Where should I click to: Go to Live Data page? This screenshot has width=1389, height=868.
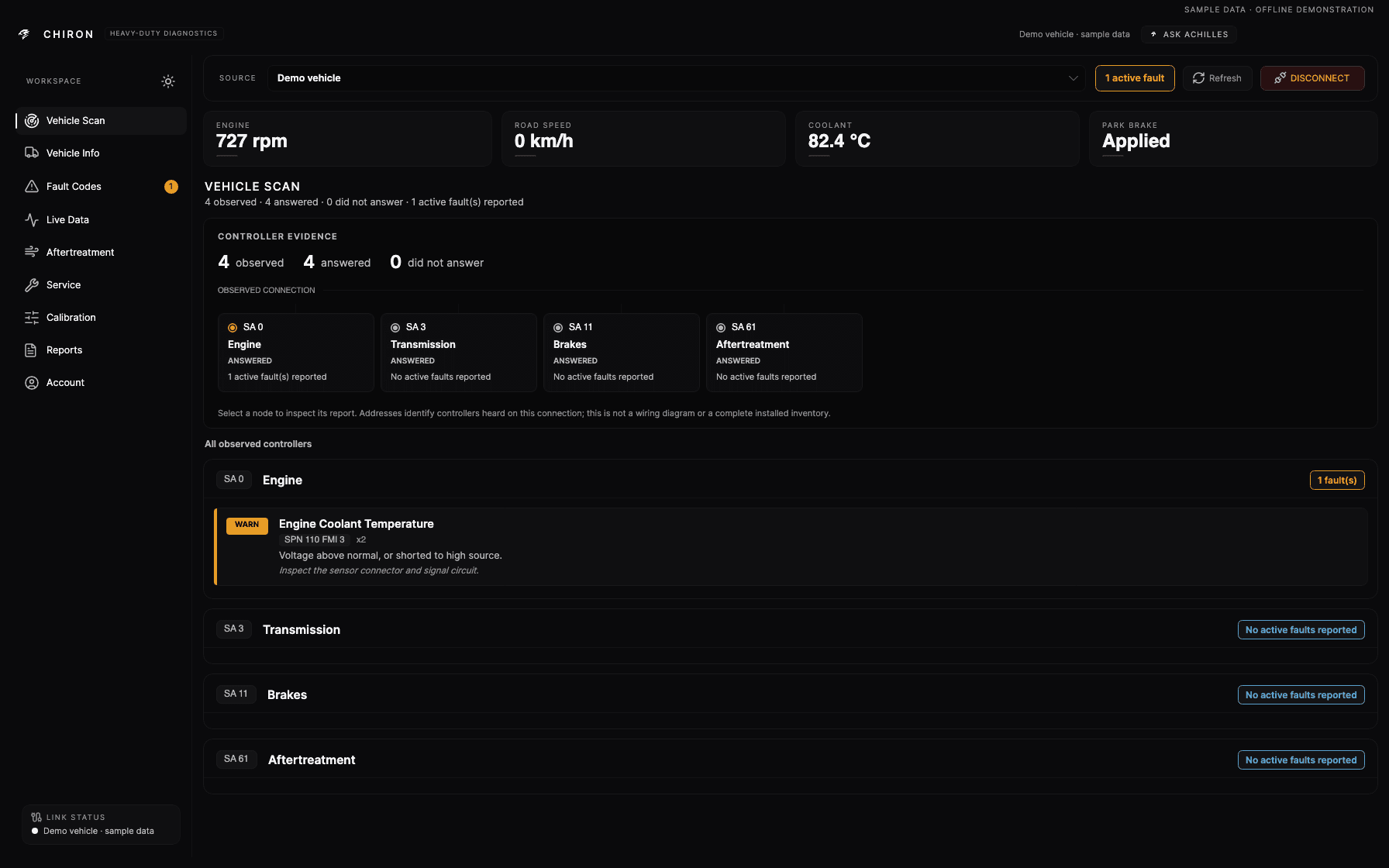point(101,220)
